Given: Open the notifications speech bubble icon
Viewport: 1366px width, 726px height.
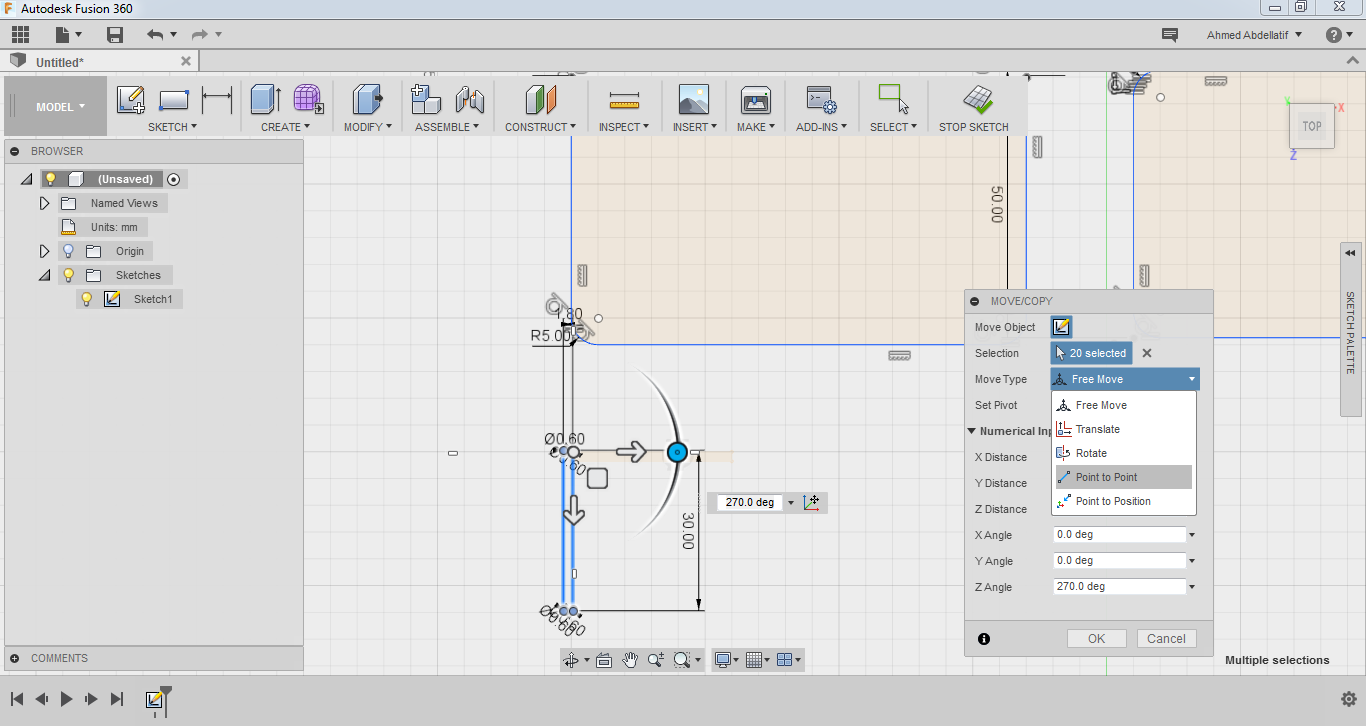Looking at the screenshot, I should (1169, 35).
